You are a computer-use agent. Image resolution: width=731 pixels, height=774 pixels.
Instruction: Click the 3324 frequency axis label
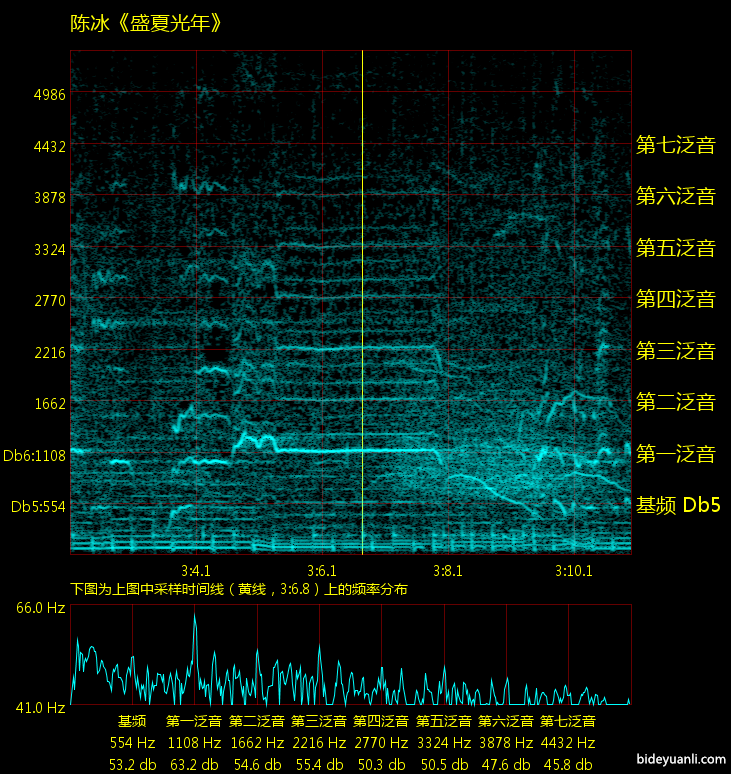click(49, 249)
